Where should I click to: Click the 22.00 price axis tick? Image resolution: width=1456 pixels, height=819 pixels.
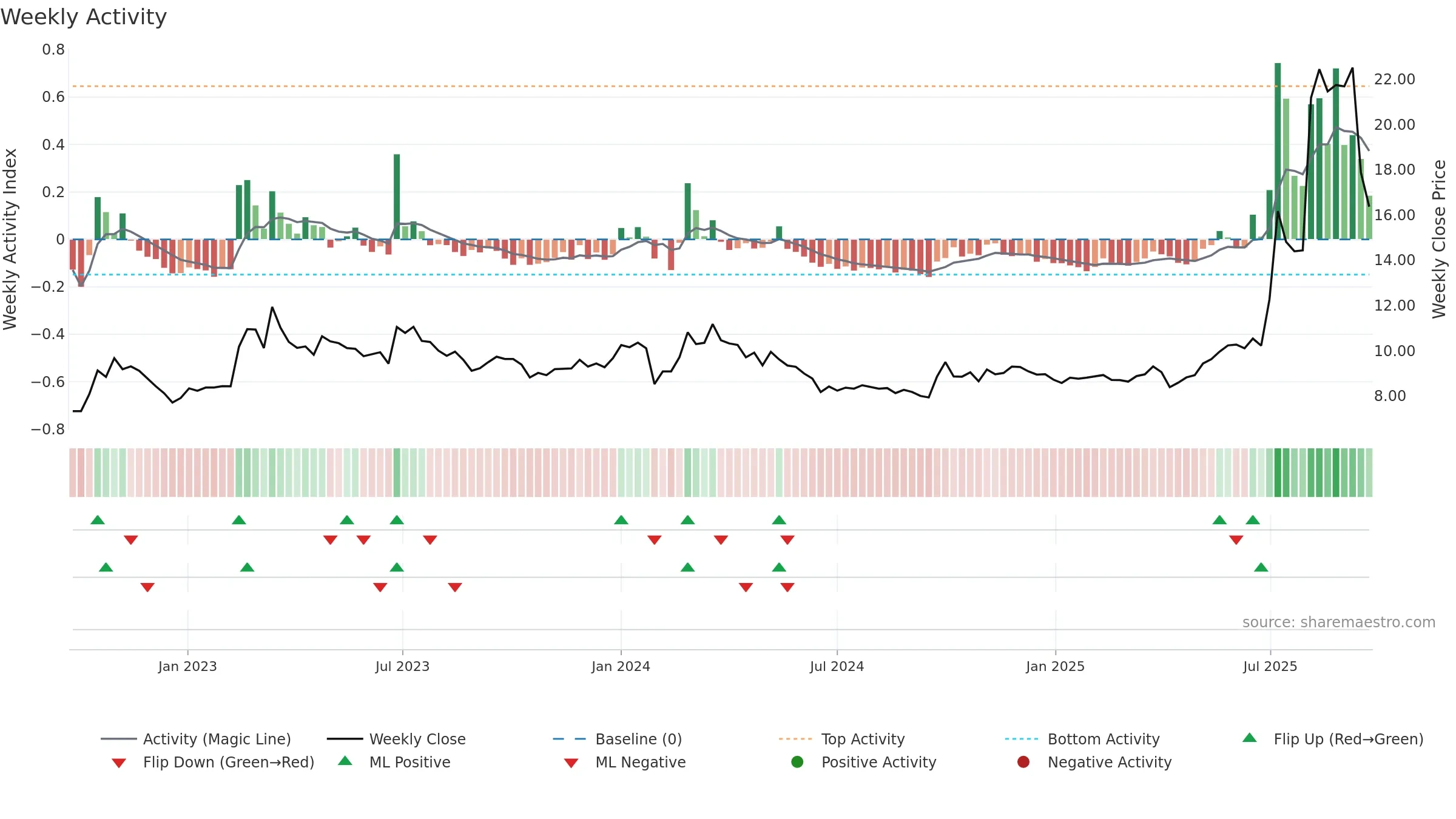[x=1394, y=79]
